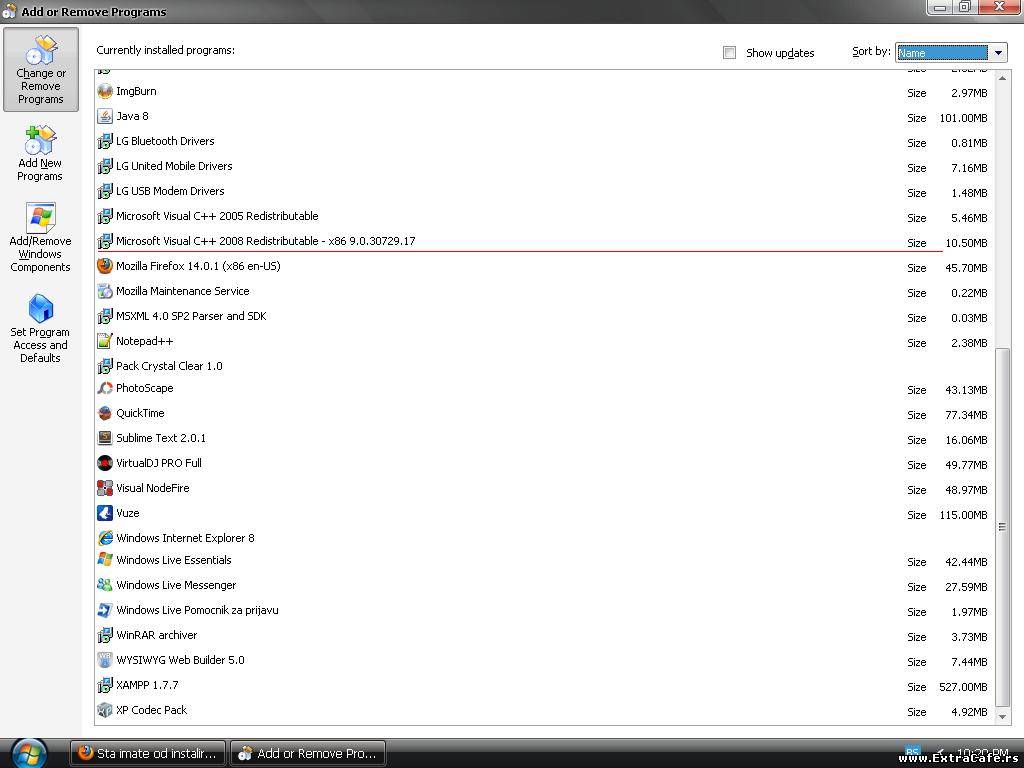Click the PhotoScape icon
The width and height of the screenshot is (1024, 768).
tap(104, 388)
